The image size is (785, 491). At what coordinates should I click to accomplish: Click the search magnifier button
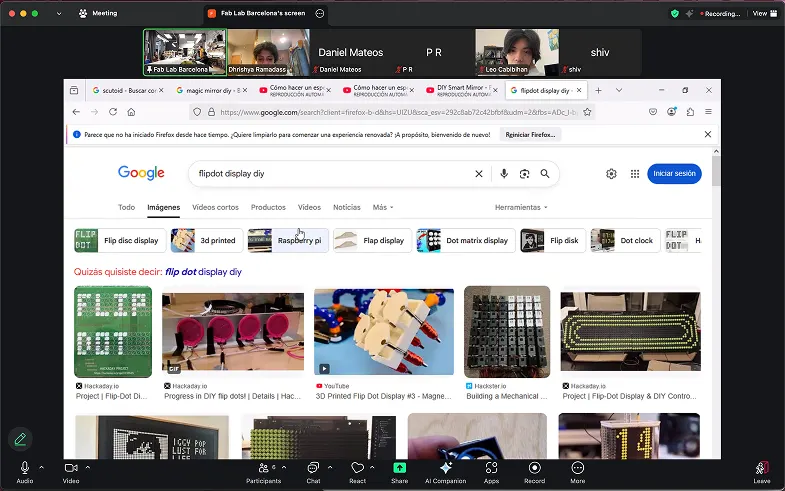coord(545,174)
